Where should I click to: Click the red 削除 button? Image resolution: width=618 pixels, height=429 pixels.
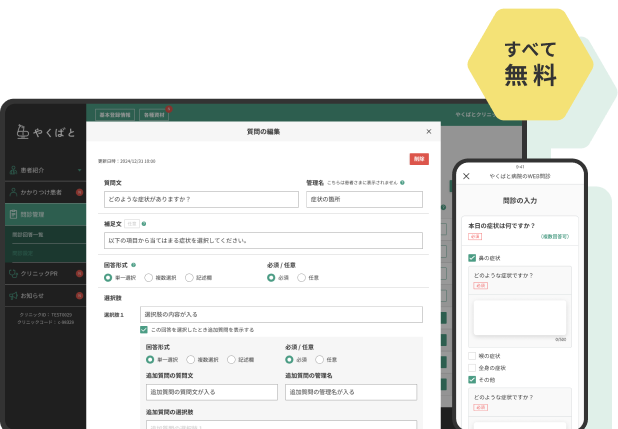coord(419,159)
